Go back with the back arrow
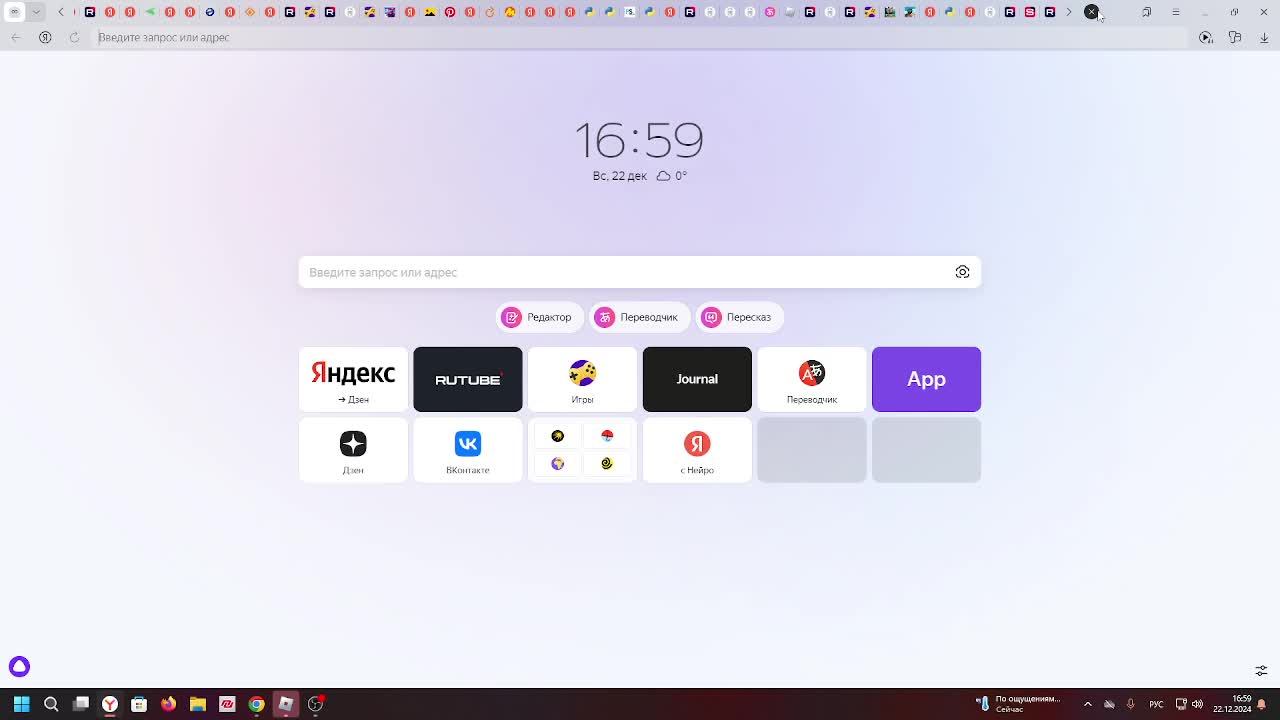The height and width of the screenshot is (720, 1280). 16,37
